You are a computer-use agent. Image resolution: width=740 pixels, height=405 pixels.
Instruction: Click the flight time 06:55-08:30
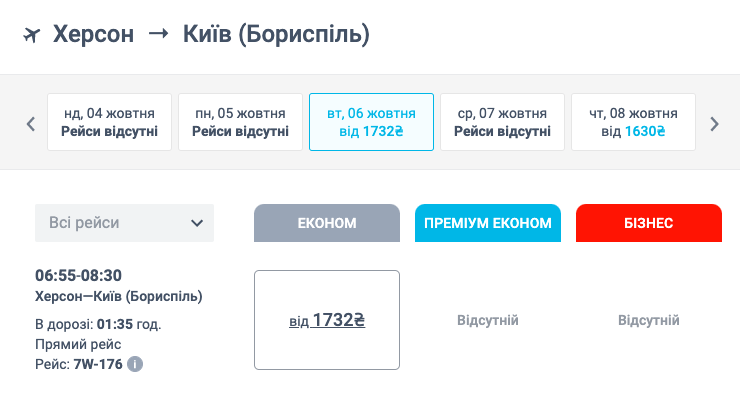(78, 275)
